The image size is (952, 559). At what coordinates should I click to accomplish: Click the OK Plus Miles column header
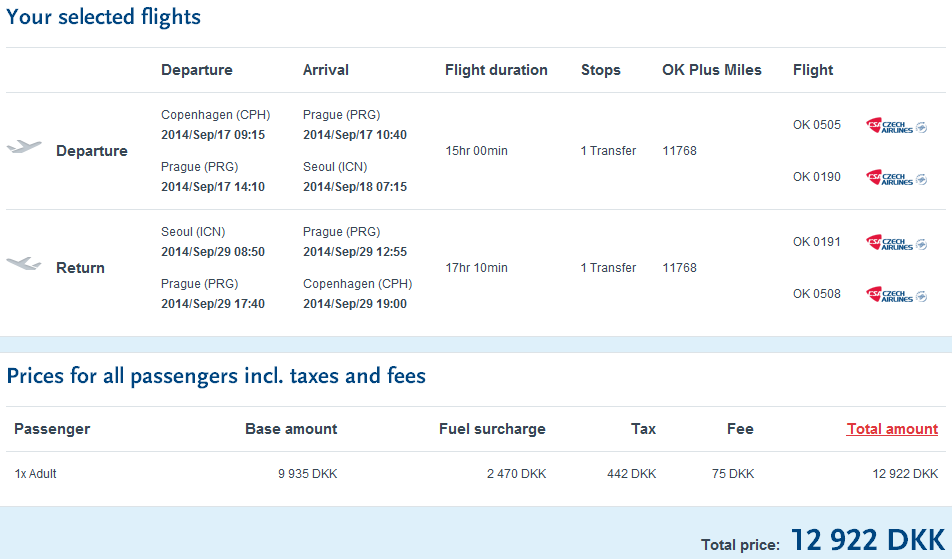(x=712, y=70)
